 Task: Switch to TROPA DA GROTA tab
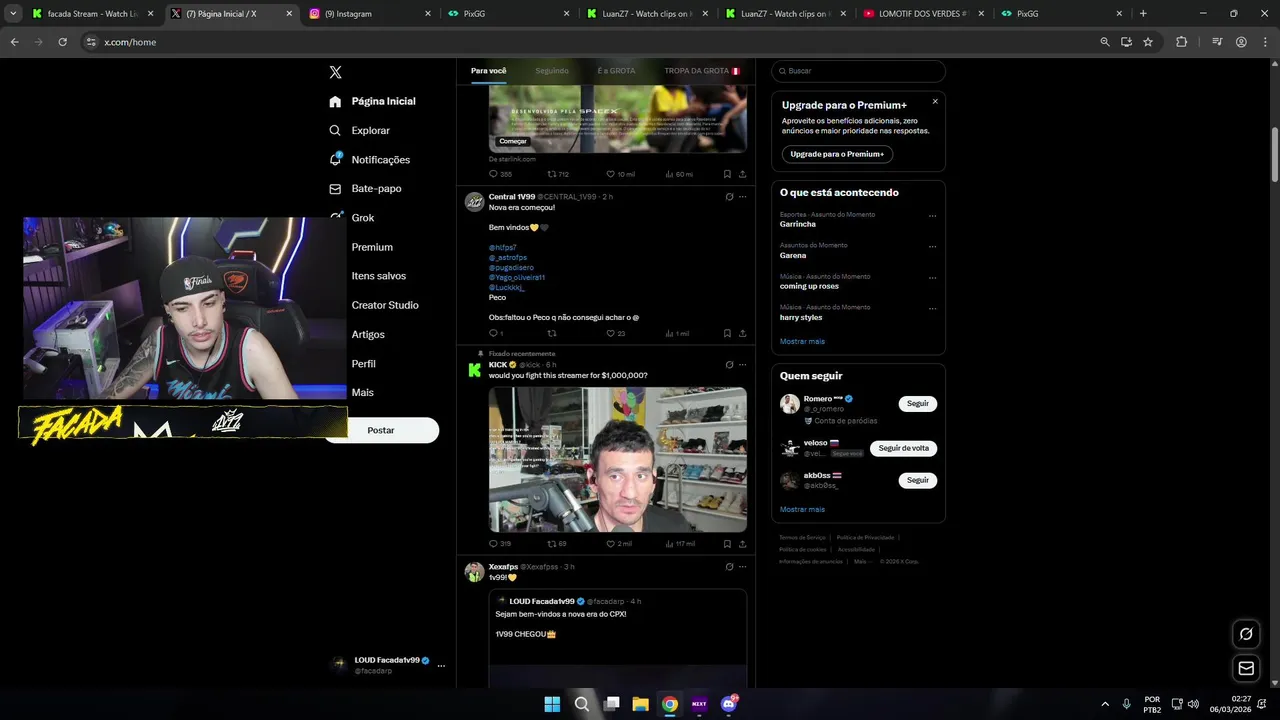(702, 71)
